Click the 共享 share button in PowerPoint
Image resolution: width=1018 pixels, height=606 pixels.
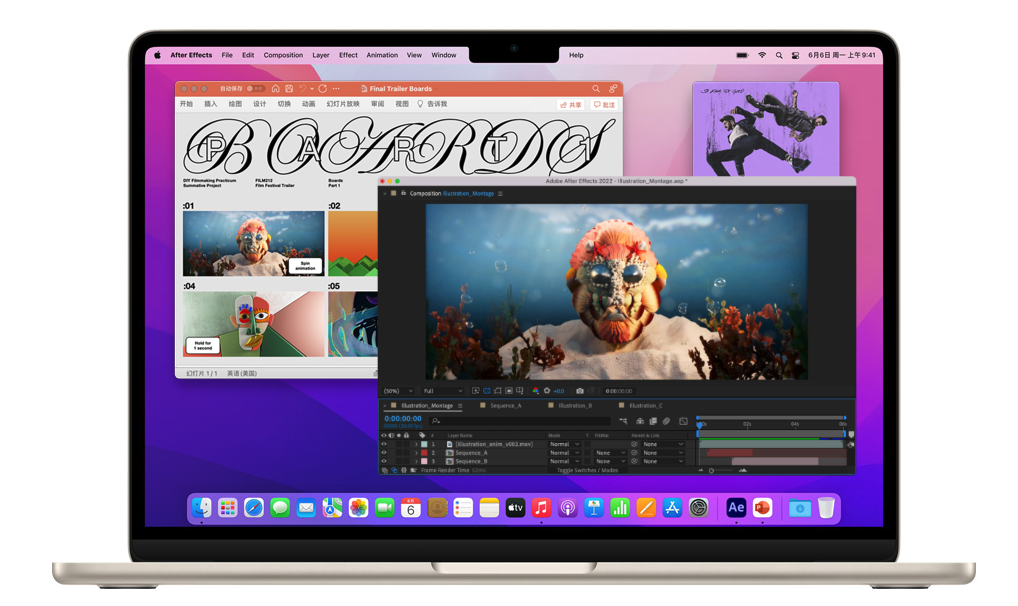tap(571, 105)
